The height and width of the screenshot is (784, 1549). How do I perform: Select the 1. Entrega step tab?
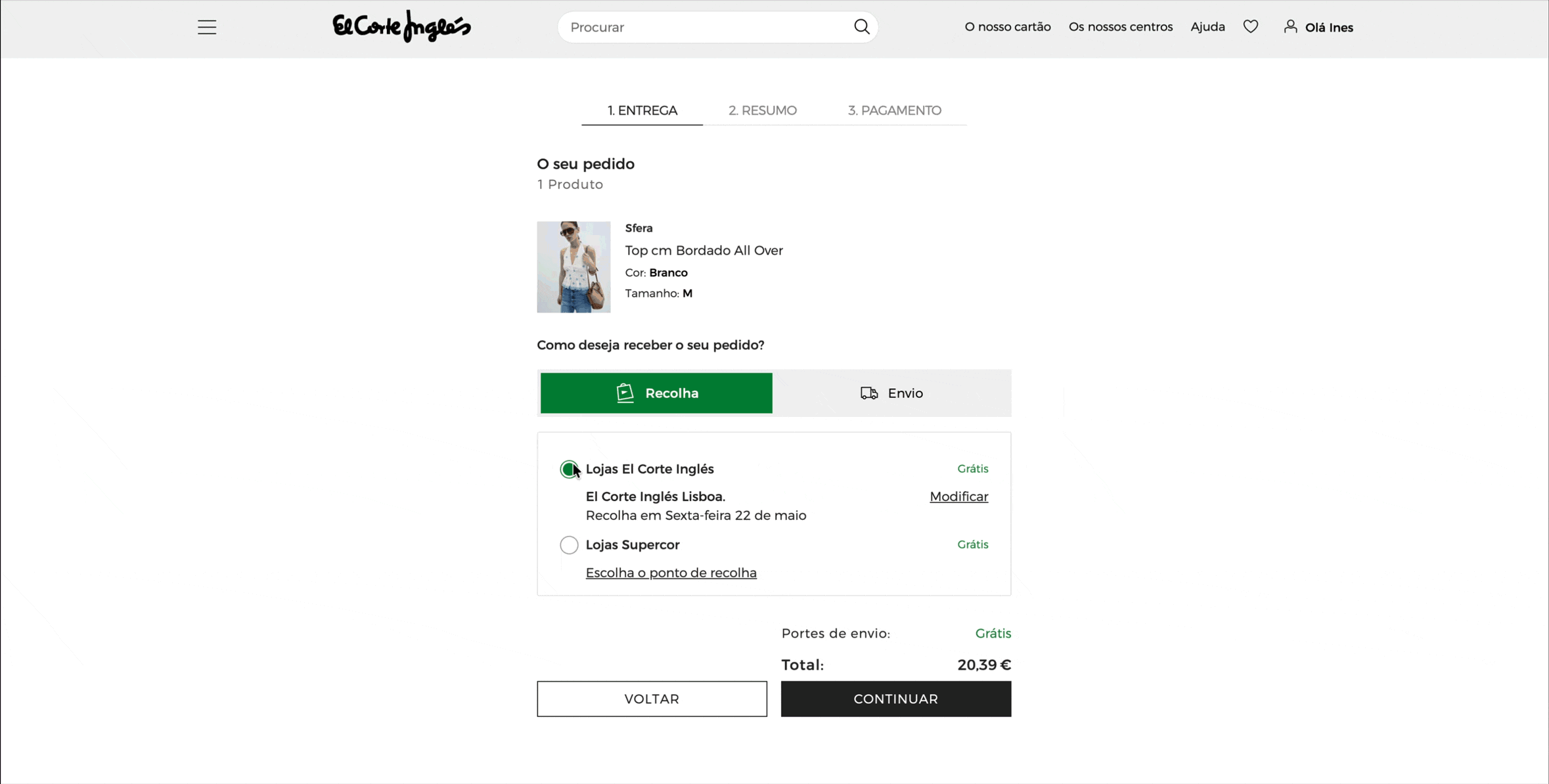(x=642, y=110)
